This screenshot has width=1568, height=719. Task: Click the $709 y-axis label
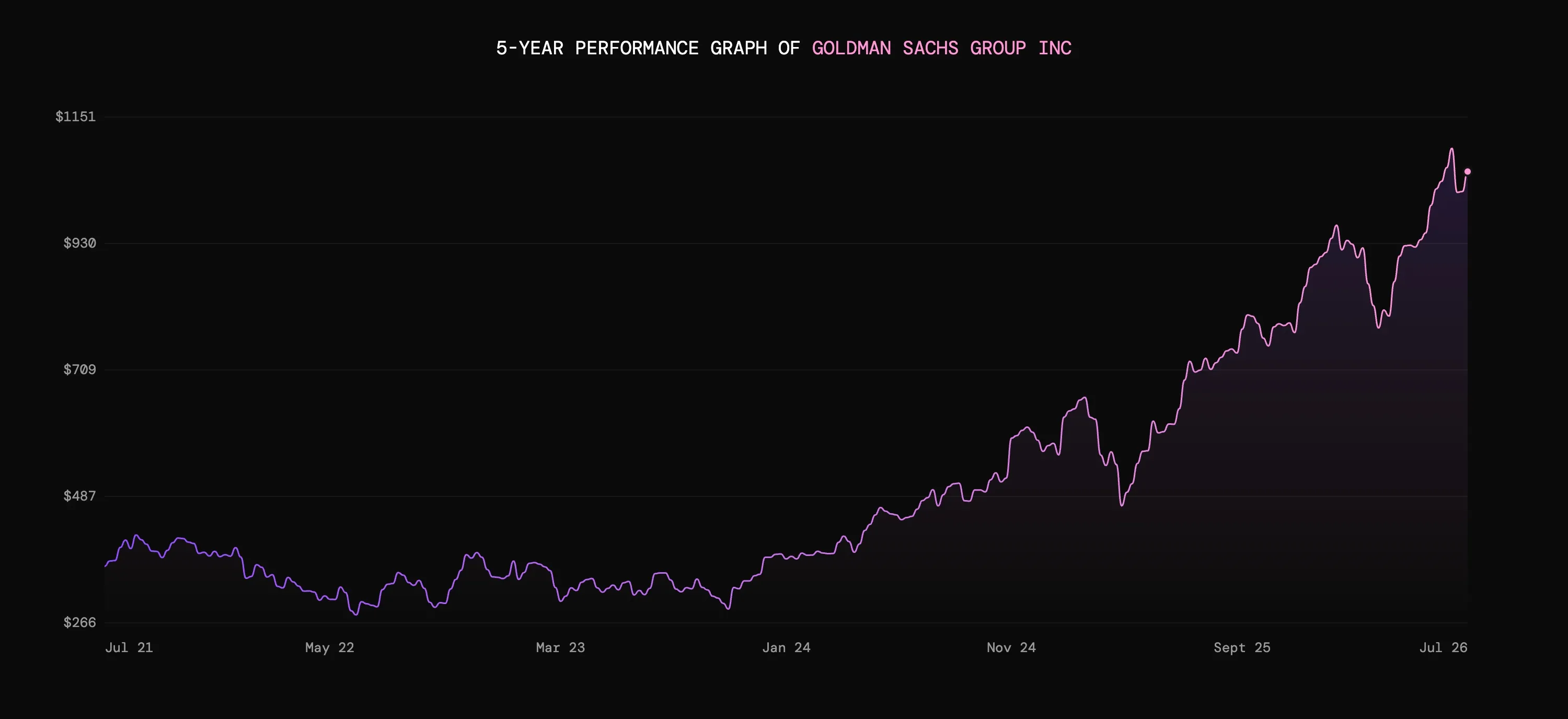coord(80,369)
